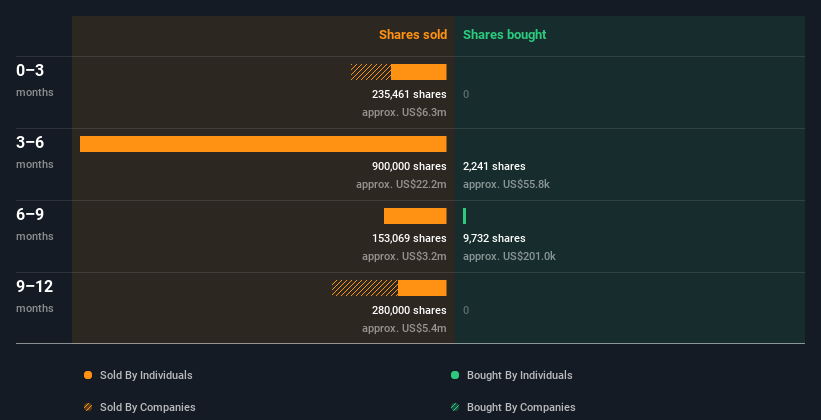Screen dimensions: 821x420
Task: Click the orange sold bar in 6–9 months
Action: (415, 216)
